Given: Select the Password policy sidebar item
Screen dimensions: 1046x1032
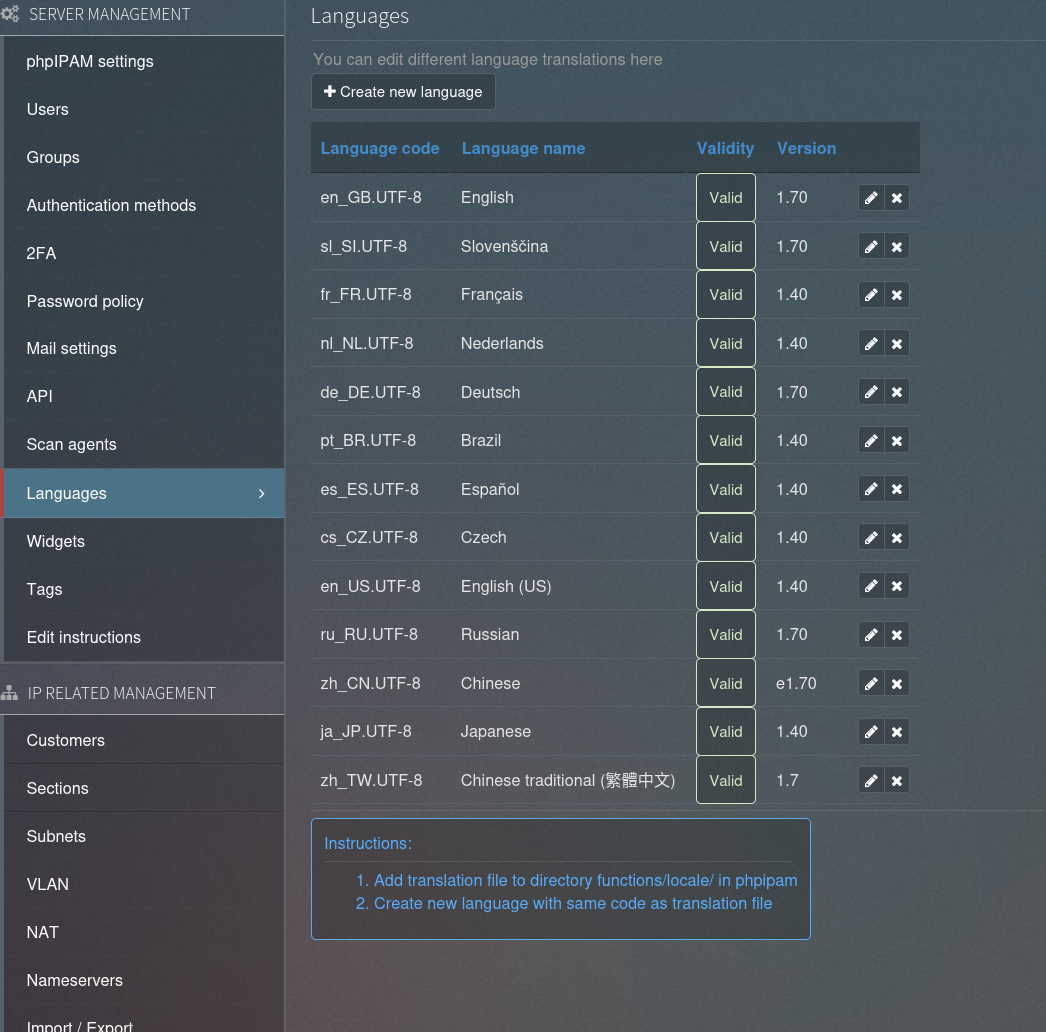Looking at the screenshot, I should click(x=85, y=302).
